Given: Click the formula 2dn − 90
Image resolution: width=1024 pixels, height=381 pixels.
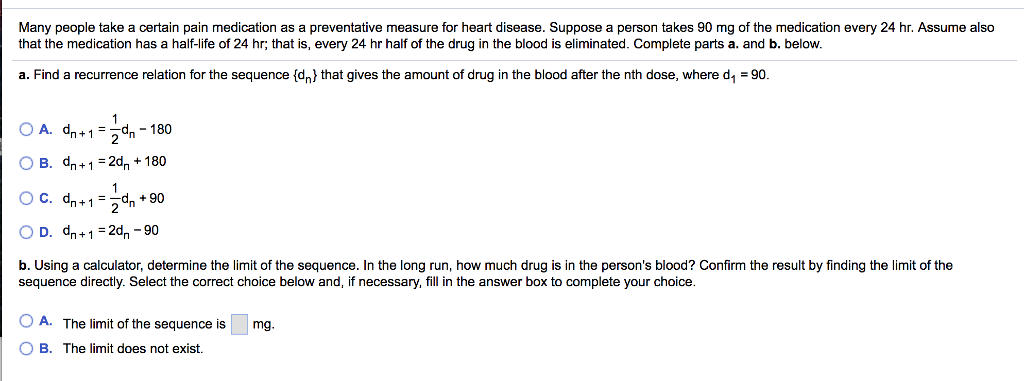Looking at the screenshot, I should pos(110,231).
